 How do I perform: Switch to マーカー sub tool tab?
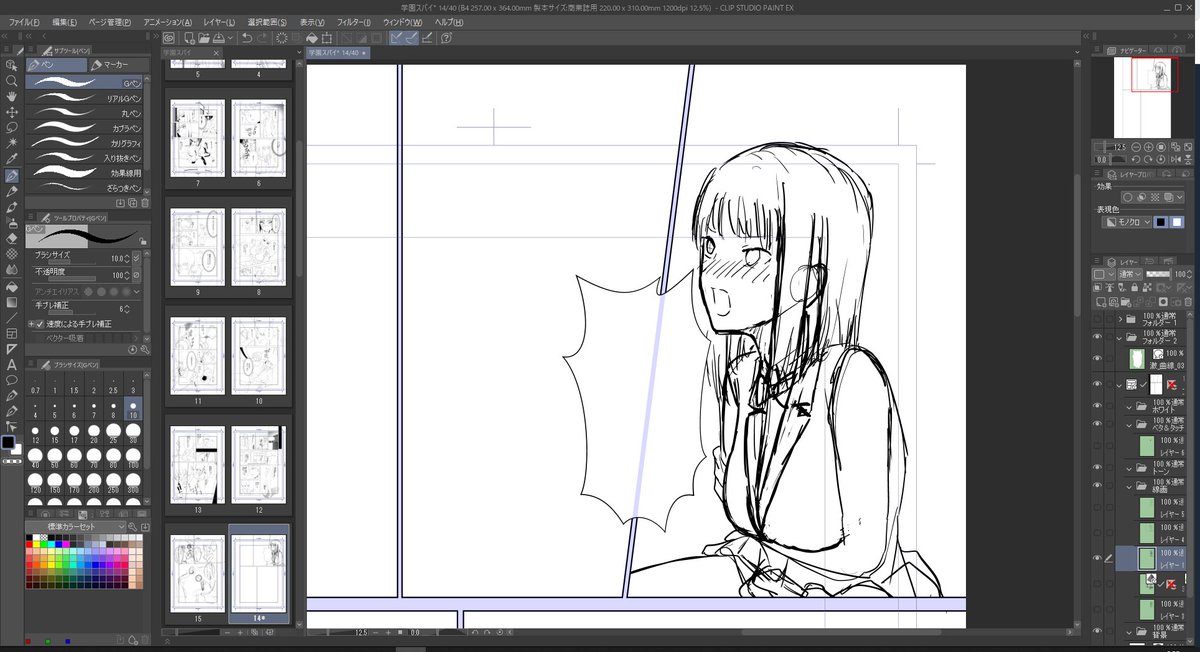click(x=118, y=65)
